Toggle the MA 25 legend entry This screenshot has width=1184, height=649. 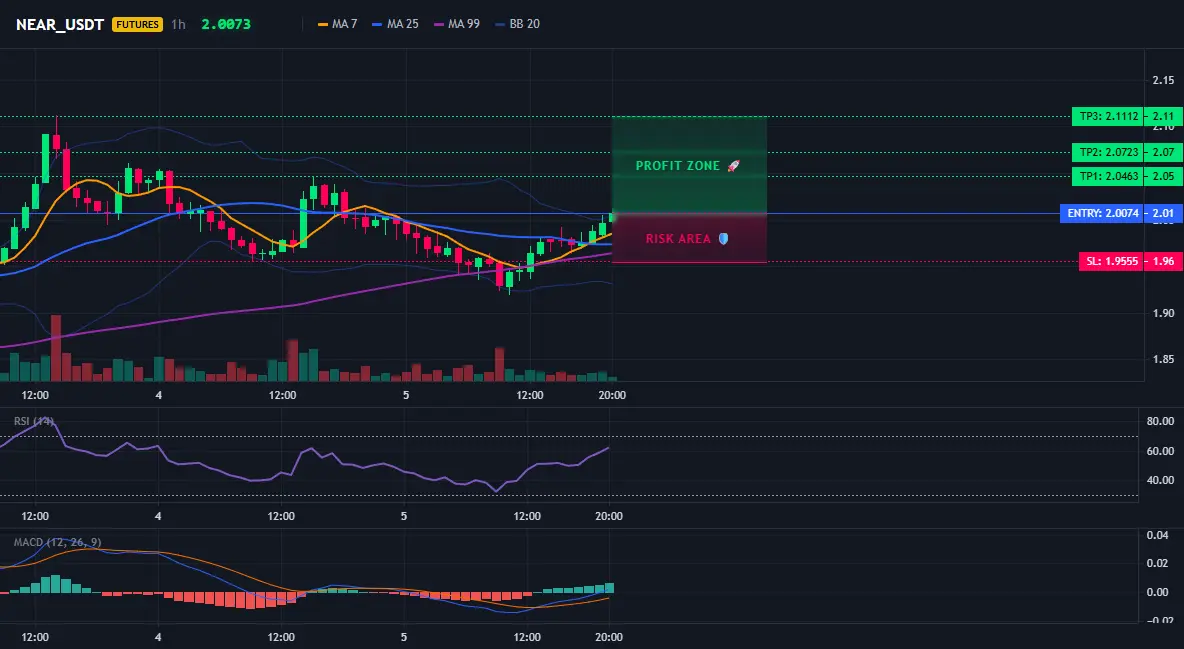(395, 24)
